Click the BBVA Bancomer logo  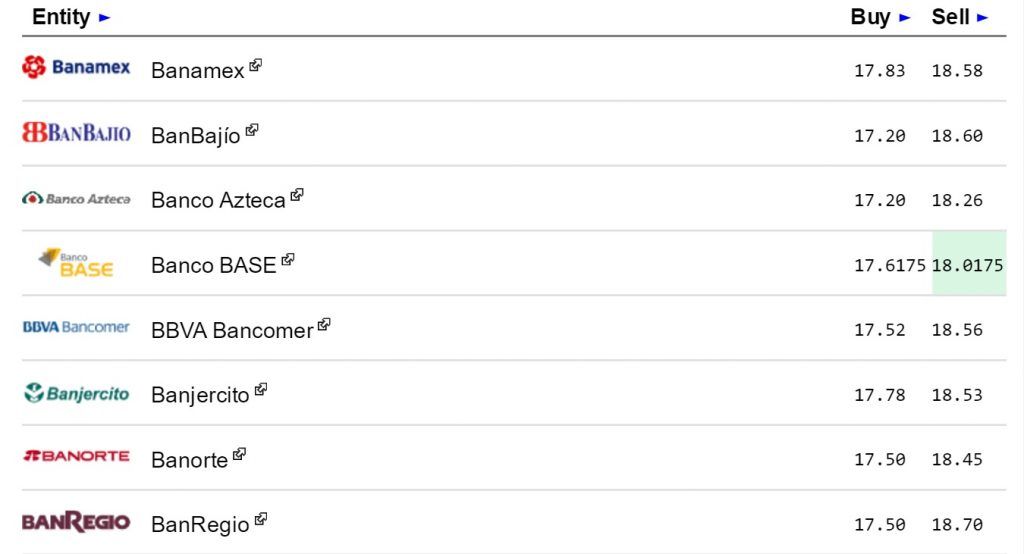pyautogui.click(x=76, y=327)
